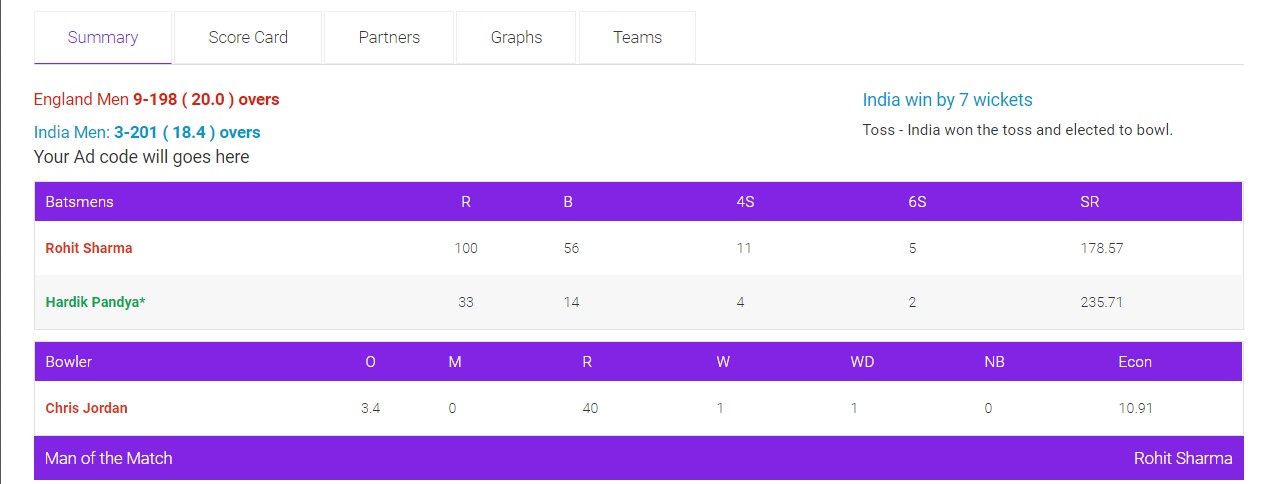Click the 6S column header
The height and width of the screenshot is (484, 1277).
pos(917,202)
